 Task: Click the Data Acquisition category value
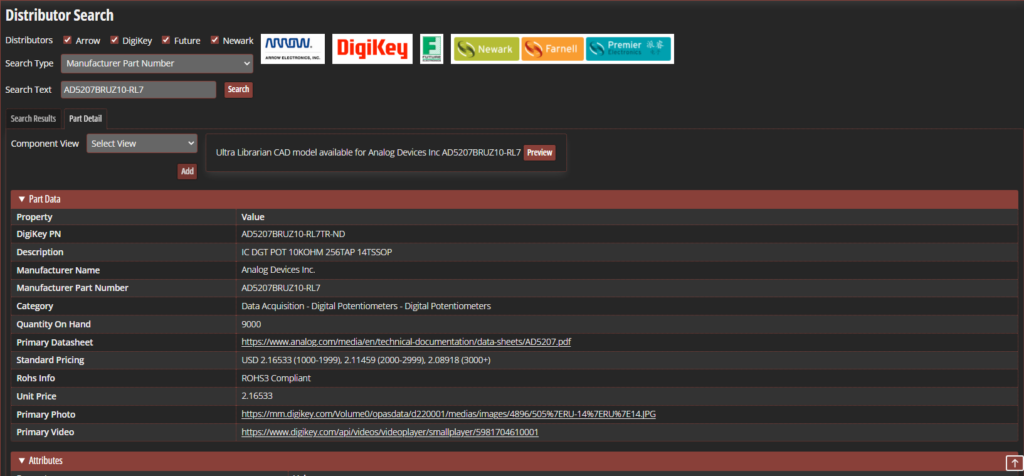point(366,306)
